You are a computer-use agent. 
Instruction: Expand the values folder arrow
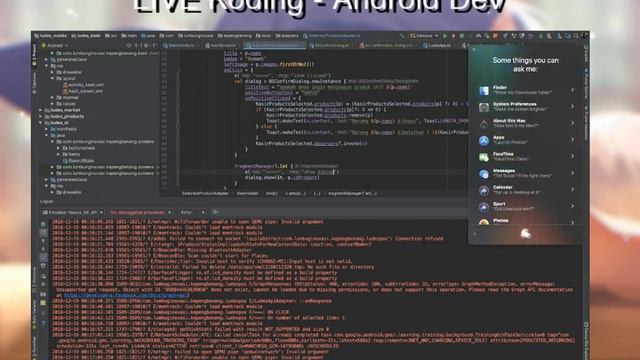53,104
